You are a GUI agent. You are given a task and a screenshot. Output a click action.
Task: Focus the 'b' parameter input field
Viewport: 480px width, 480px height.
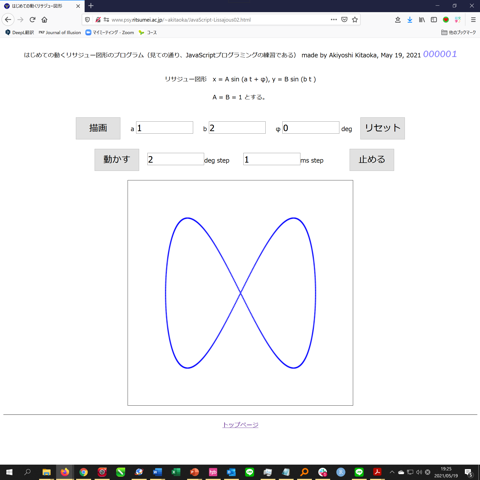[237, 128]
